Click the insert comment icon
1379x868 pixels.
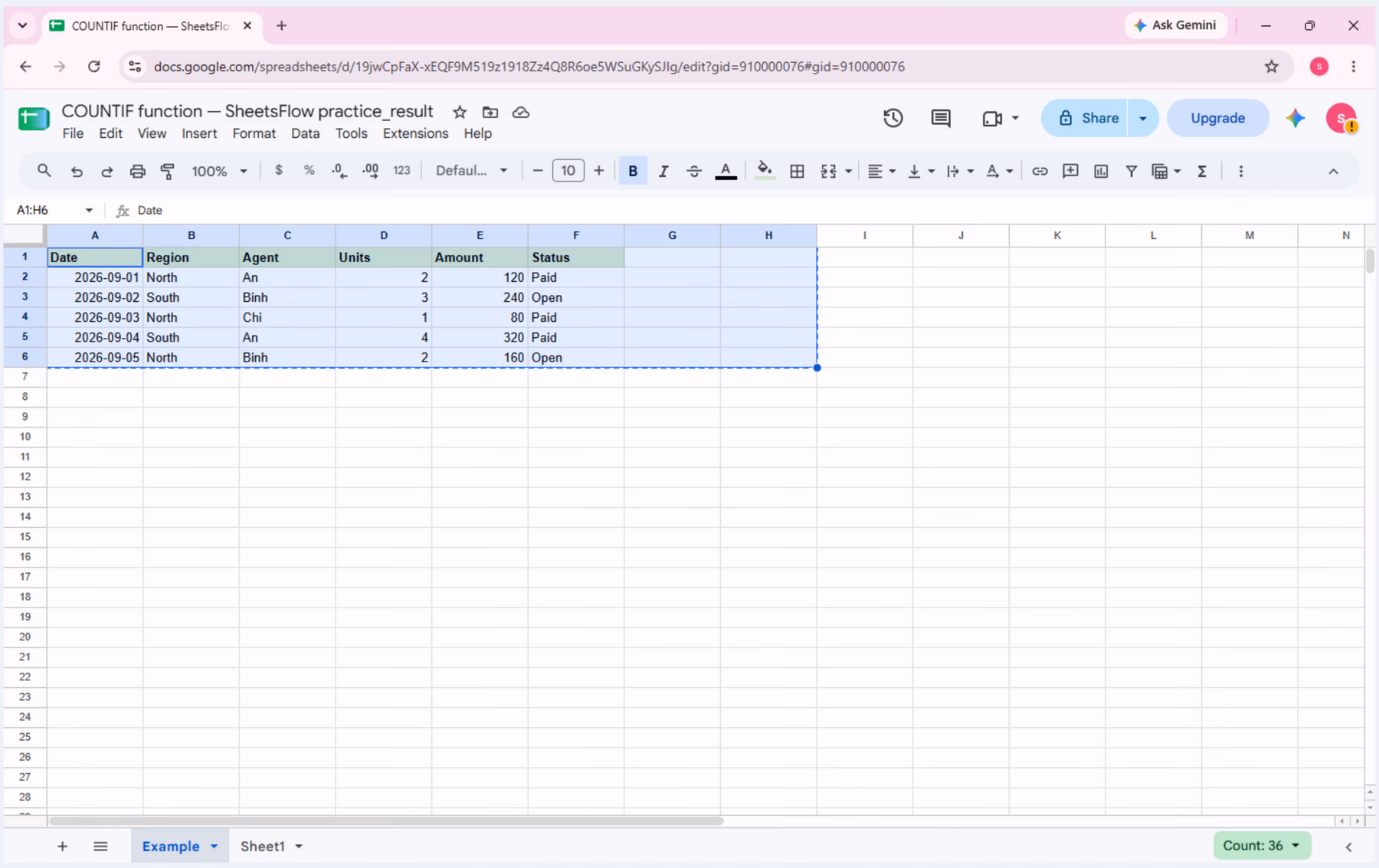tap(1070, 171)
